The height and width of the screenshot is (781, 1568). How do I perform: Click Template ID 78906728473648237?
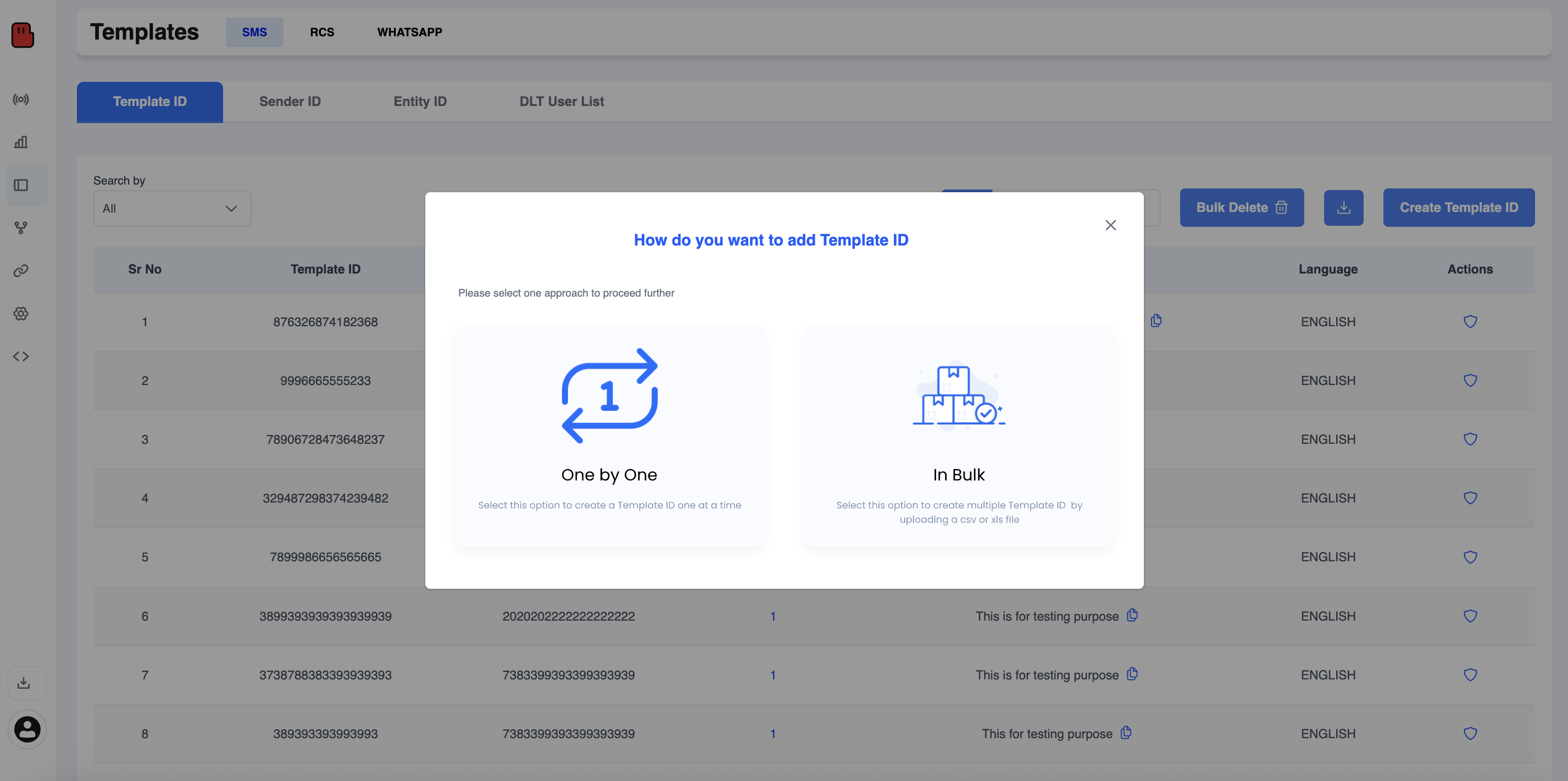click(325, 439)
